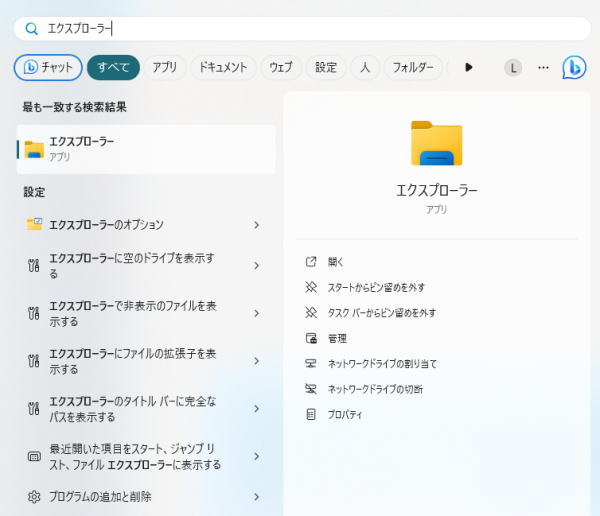Select the すべて filter tab
Viewport: 600px width, 516px height.
[x=113, y=67]
